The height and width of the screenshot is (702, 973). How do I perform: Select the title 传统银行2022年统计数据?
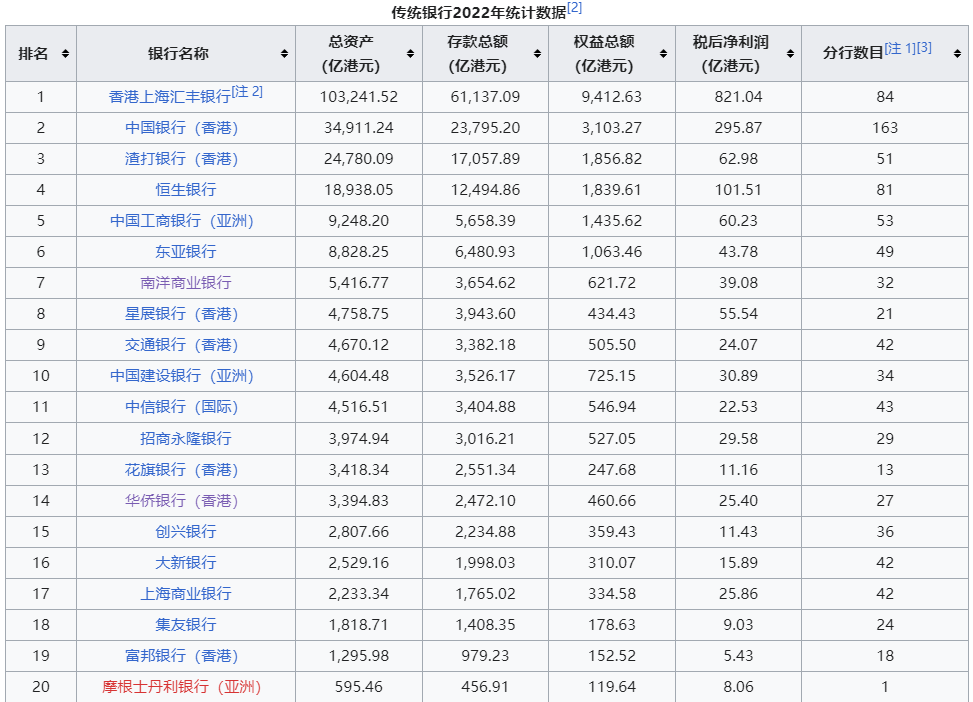478,12
